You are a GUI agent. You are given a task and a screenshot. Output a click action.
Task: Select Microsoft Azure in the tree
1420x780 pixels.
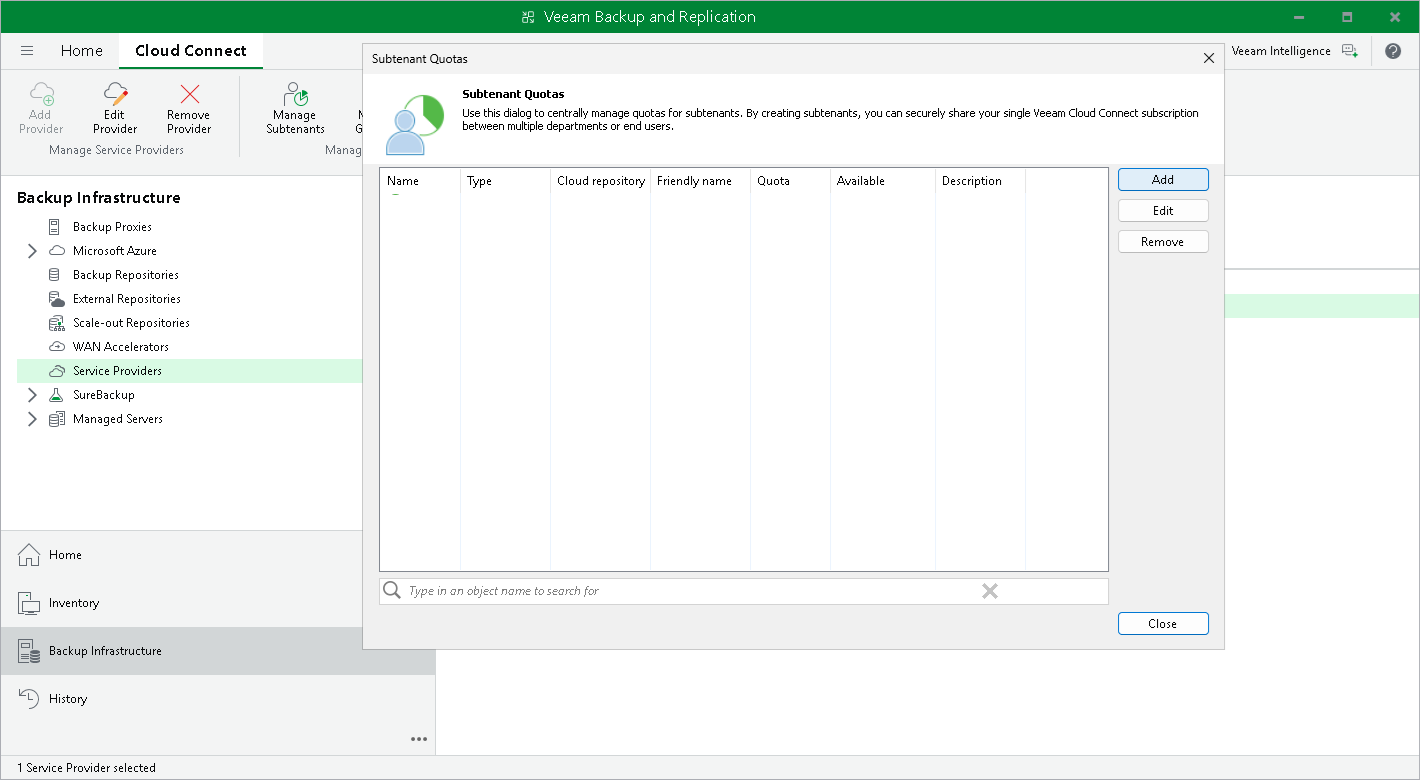click(x=114, y=251)
